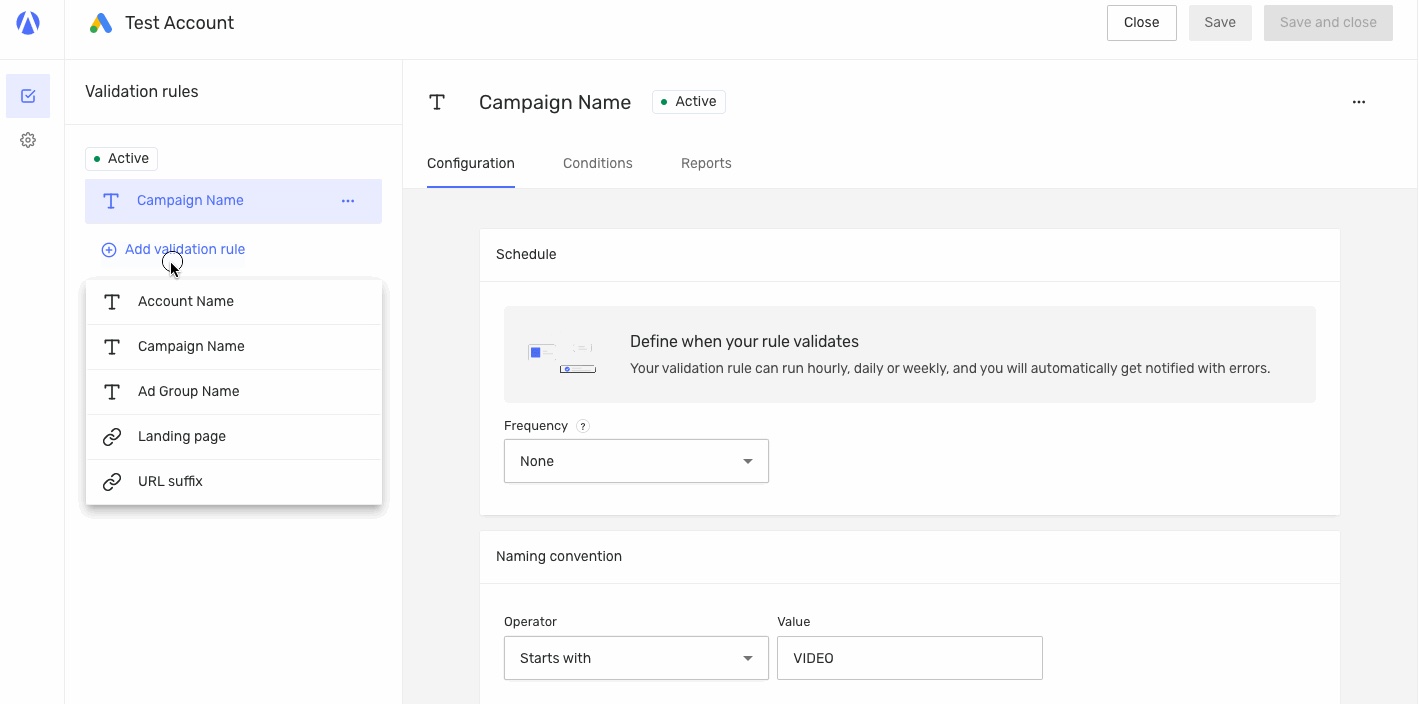Switch to the Reports tab

[x=706, y=163]
